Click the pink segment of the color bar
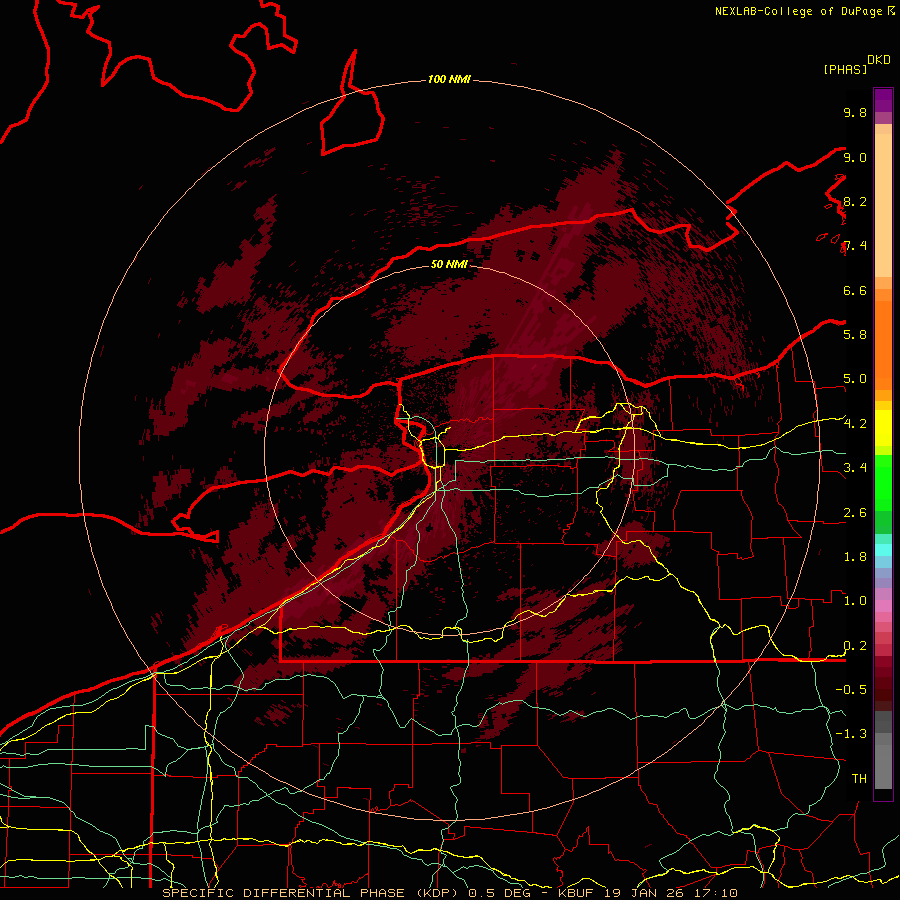This screenshot has height=900, width=900. (883, 606)
